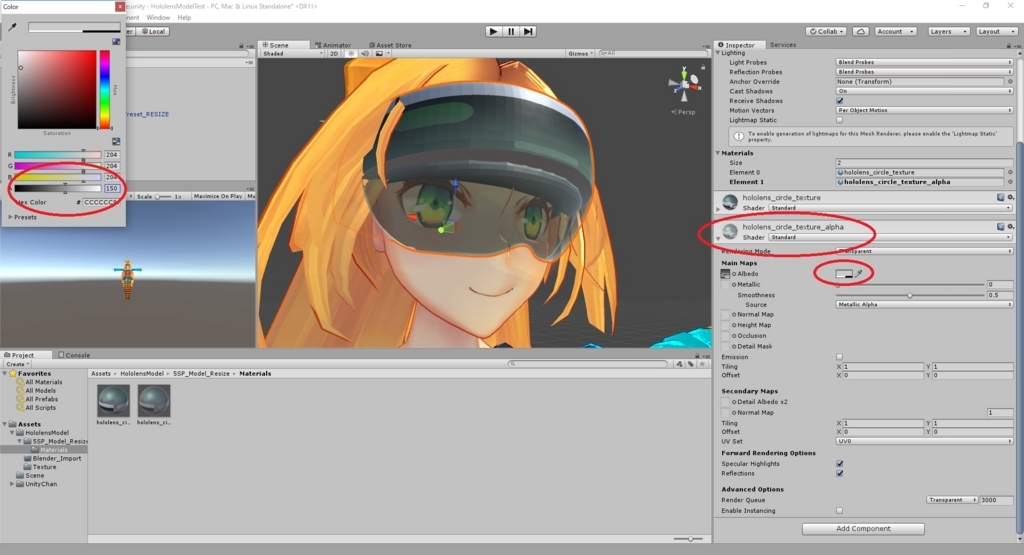1024x555 pixels.
Task: Open the settings gear for hololens_circle_texture
Action: [x=1010, y=197]
